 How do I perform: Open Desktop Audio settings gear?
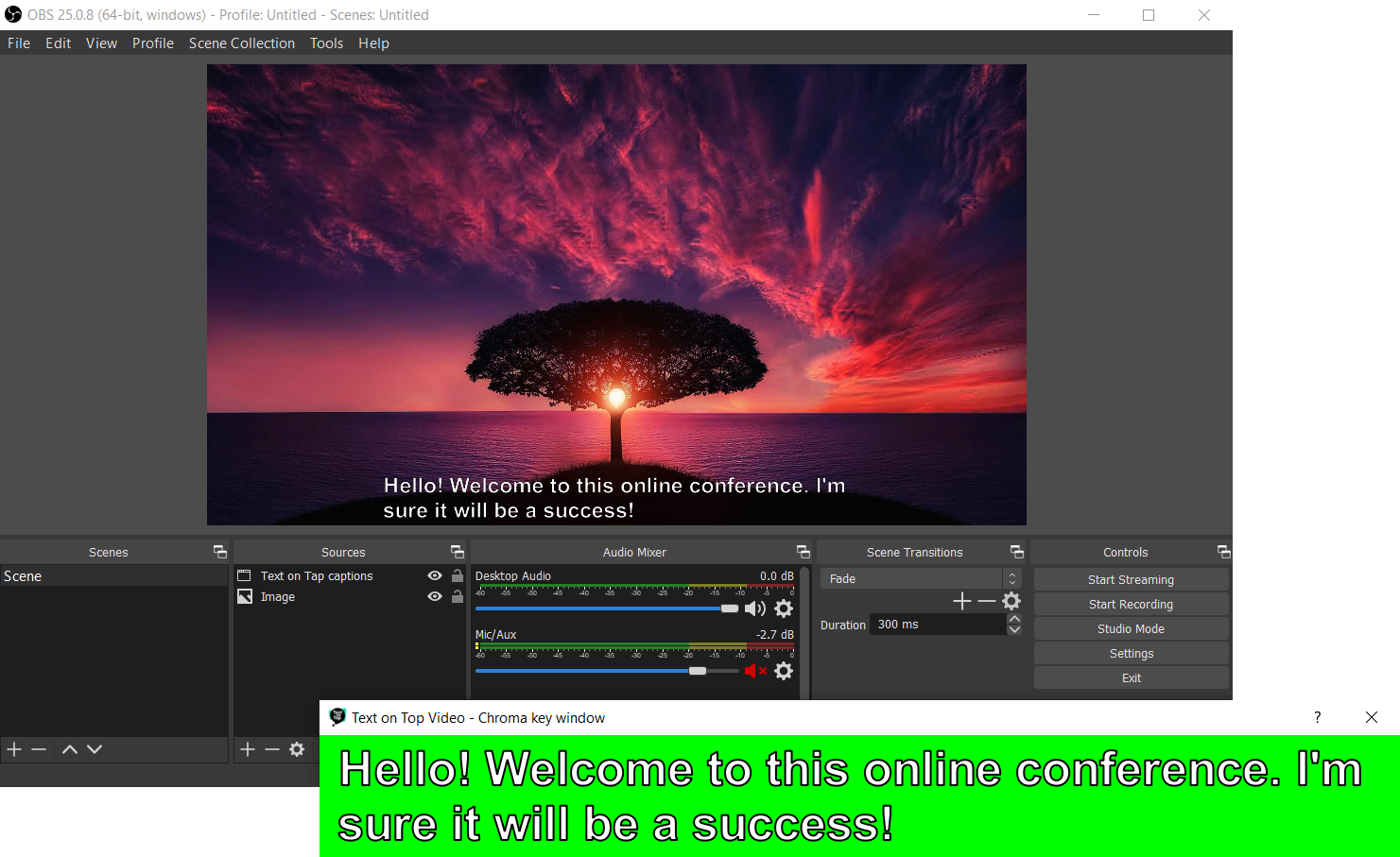pos(784,608)
